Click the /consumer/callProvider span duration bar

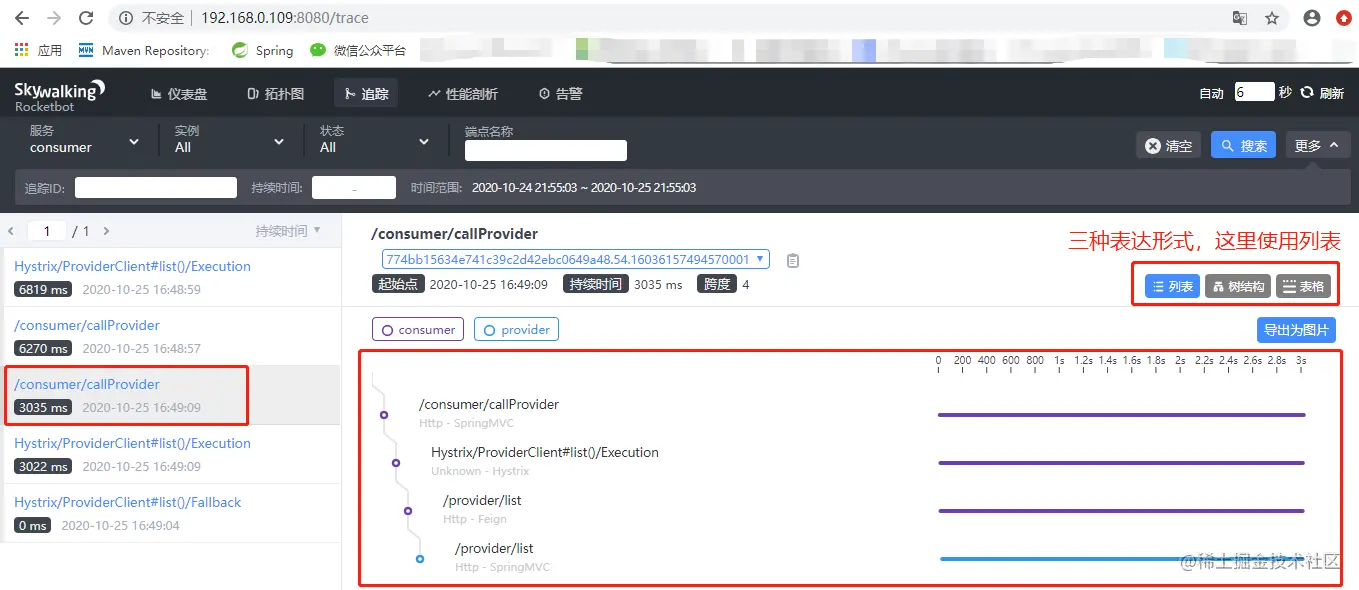coord(1121,414)
